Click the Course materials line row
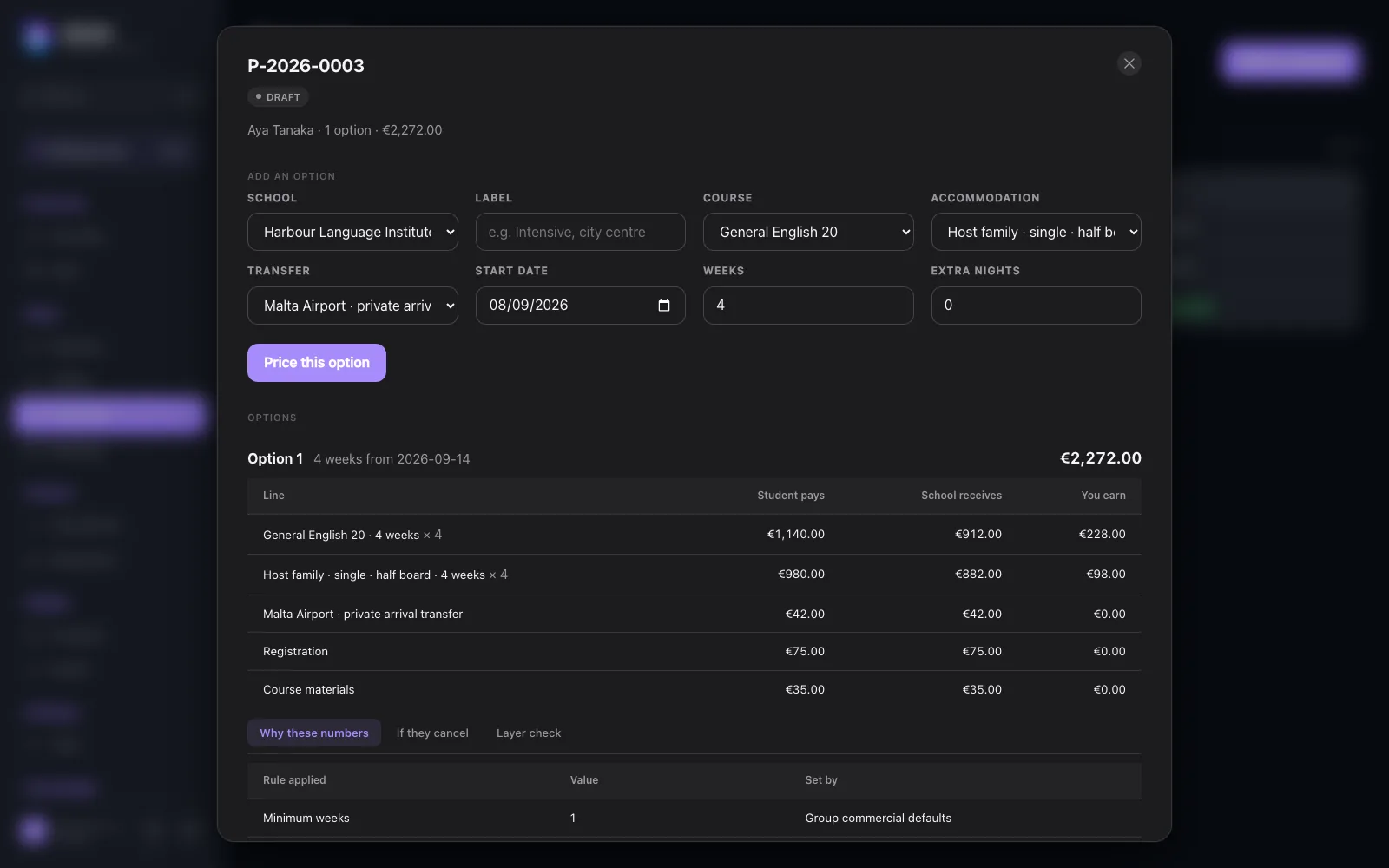 click(x=694, y=689)
